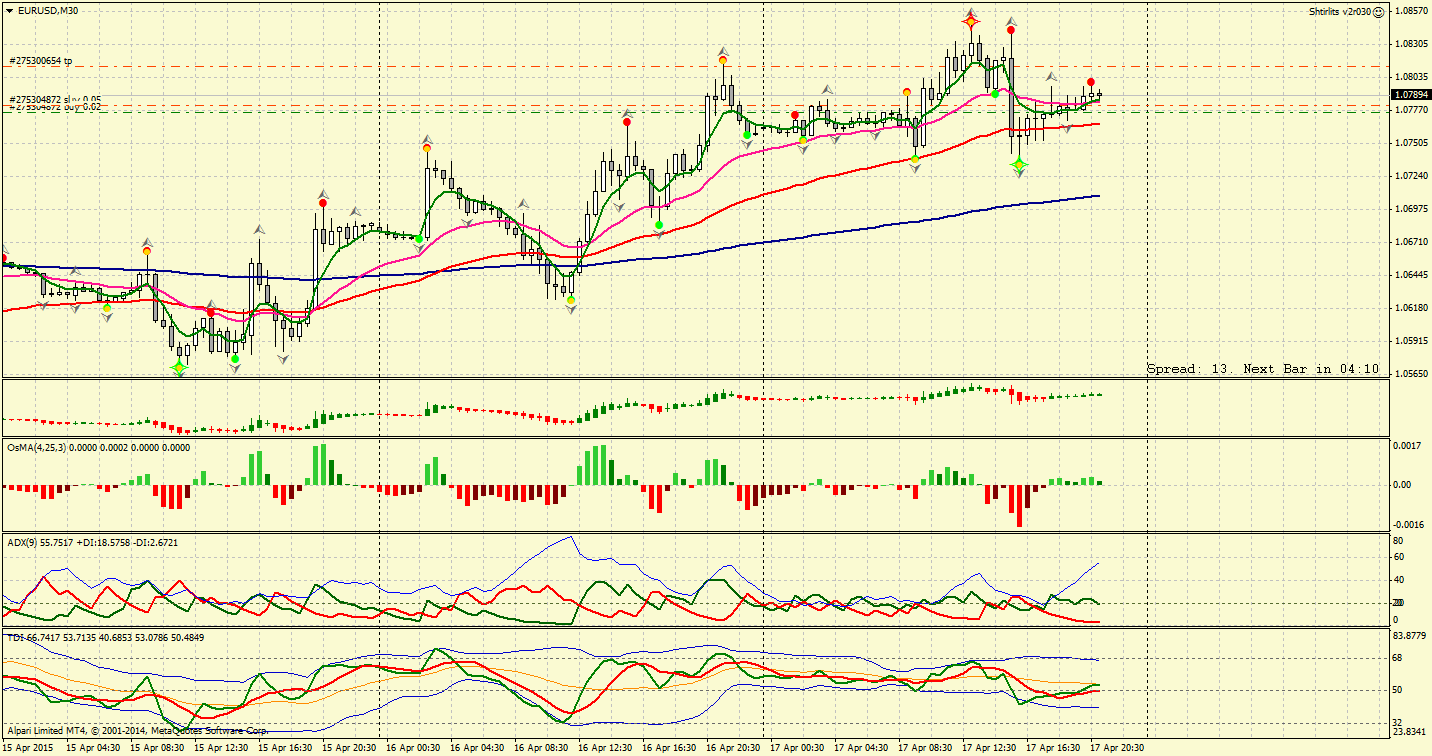Click price scale value 1.06180
The width and height of the screenshot is (1432, 756).
(x=1410, y=308)
